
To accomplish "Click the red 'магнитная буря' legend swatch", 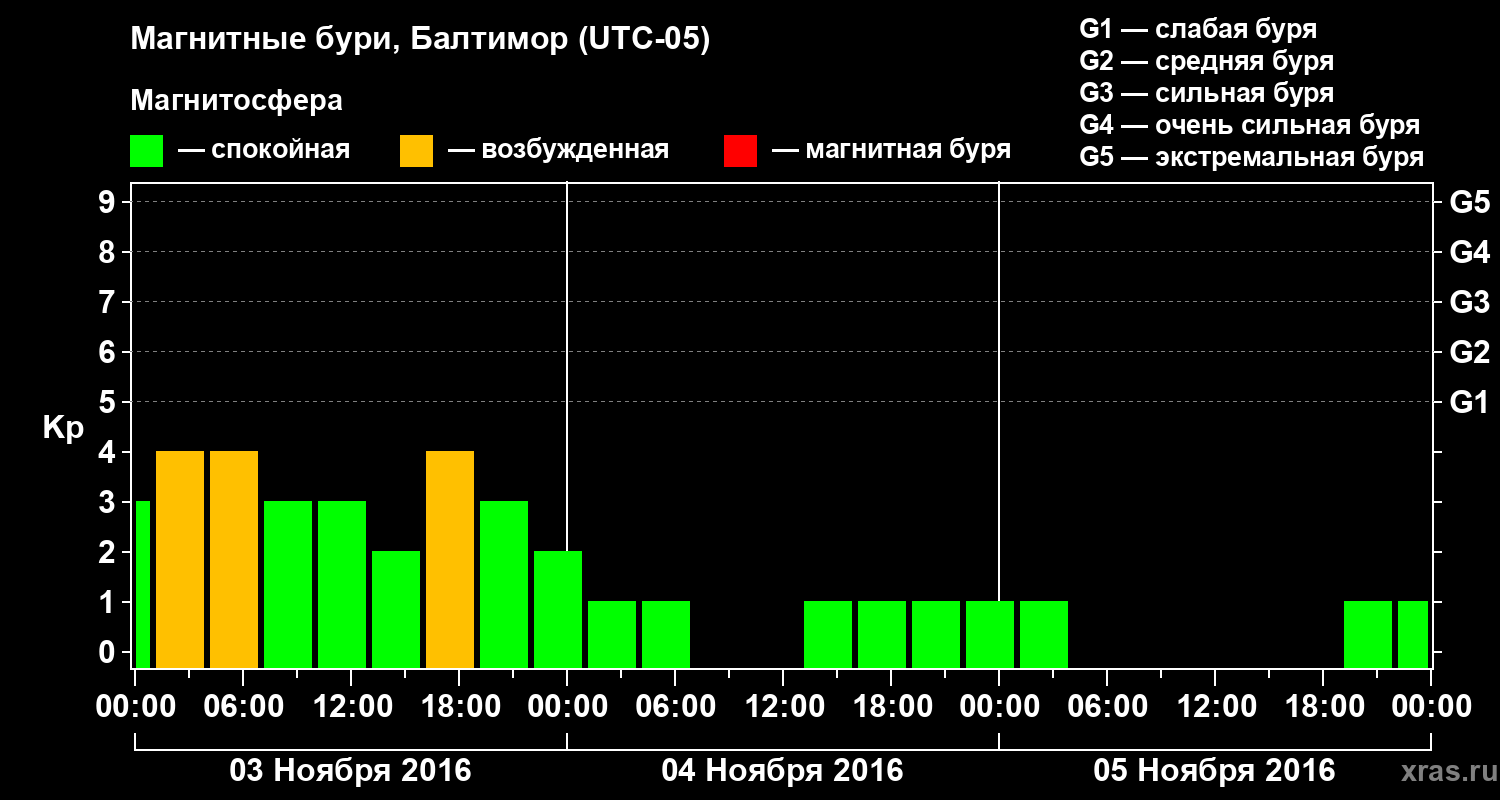I will coord(740,151).
